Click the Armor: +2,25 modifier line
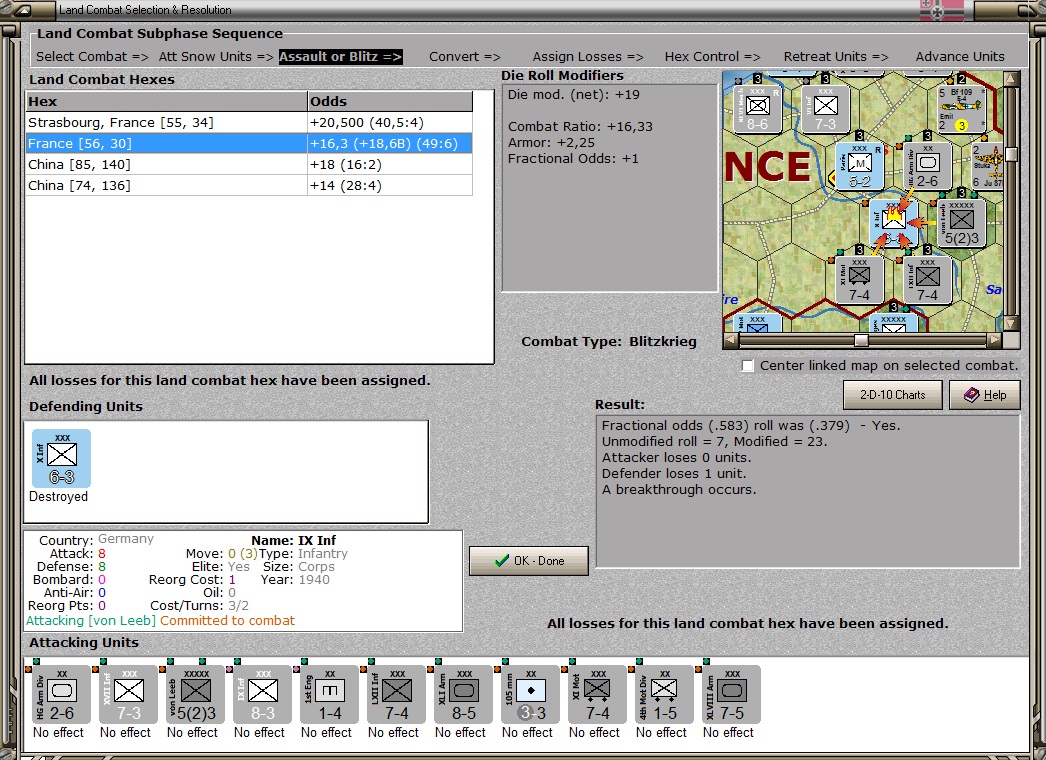 551,143
